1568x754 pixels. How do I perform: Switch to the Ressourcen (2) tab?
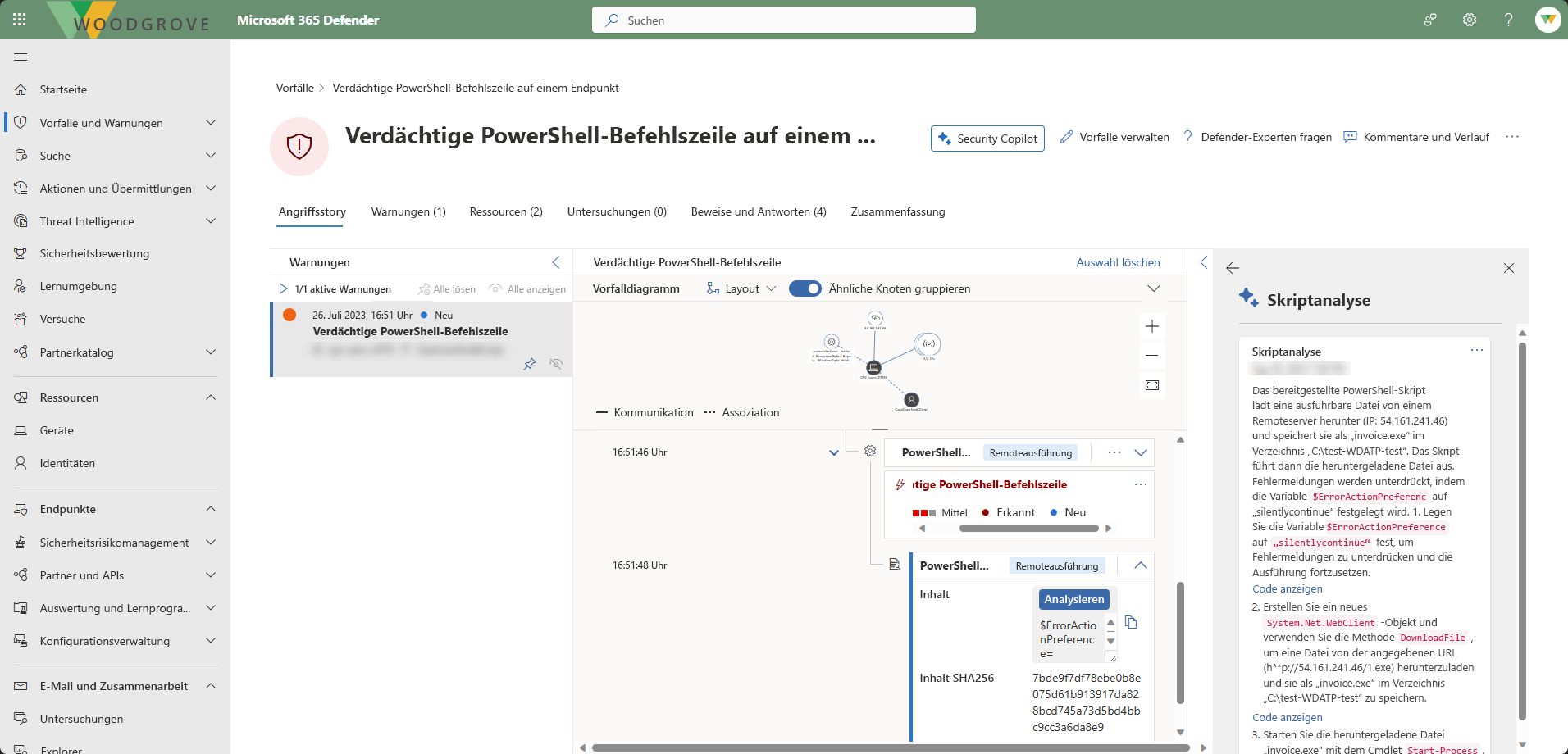pos(506,211)
